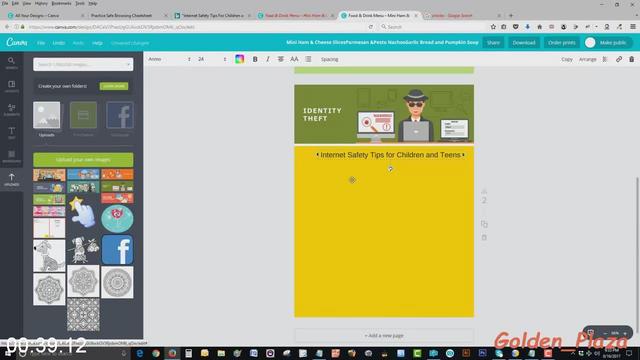Click Undo in Canva header
640x360 pixels.
[x=59, y=43]
